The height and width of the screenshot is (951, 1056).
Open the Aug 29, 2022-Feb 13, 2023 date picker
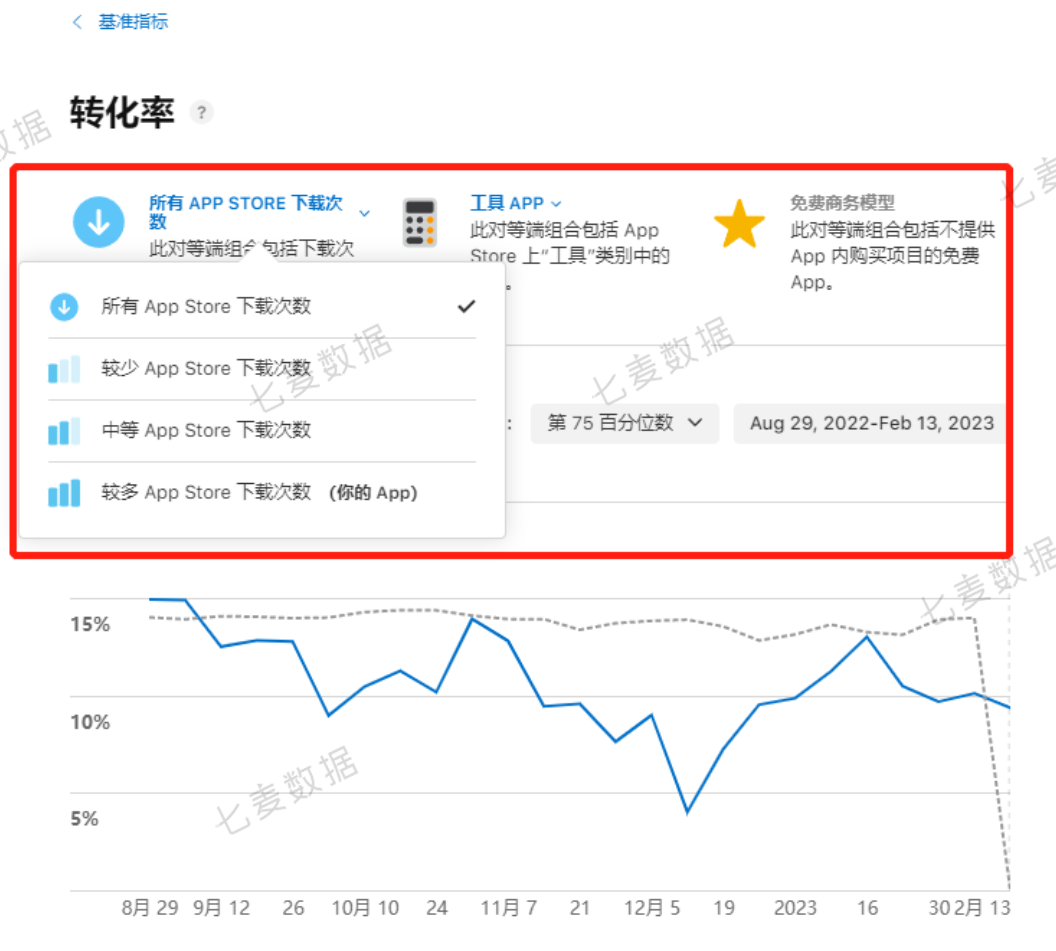(x=871, y=423)
